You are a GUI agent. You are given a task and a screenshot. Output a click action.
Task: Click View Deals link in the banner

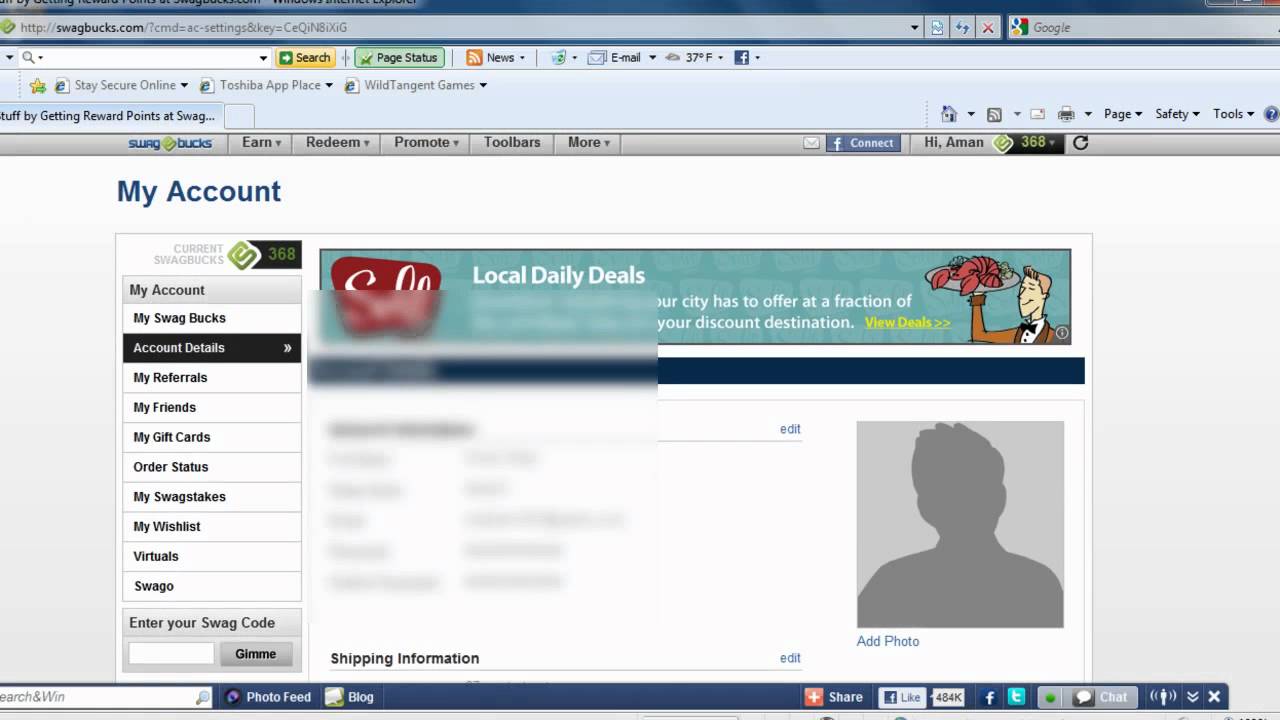pos(907,323)
